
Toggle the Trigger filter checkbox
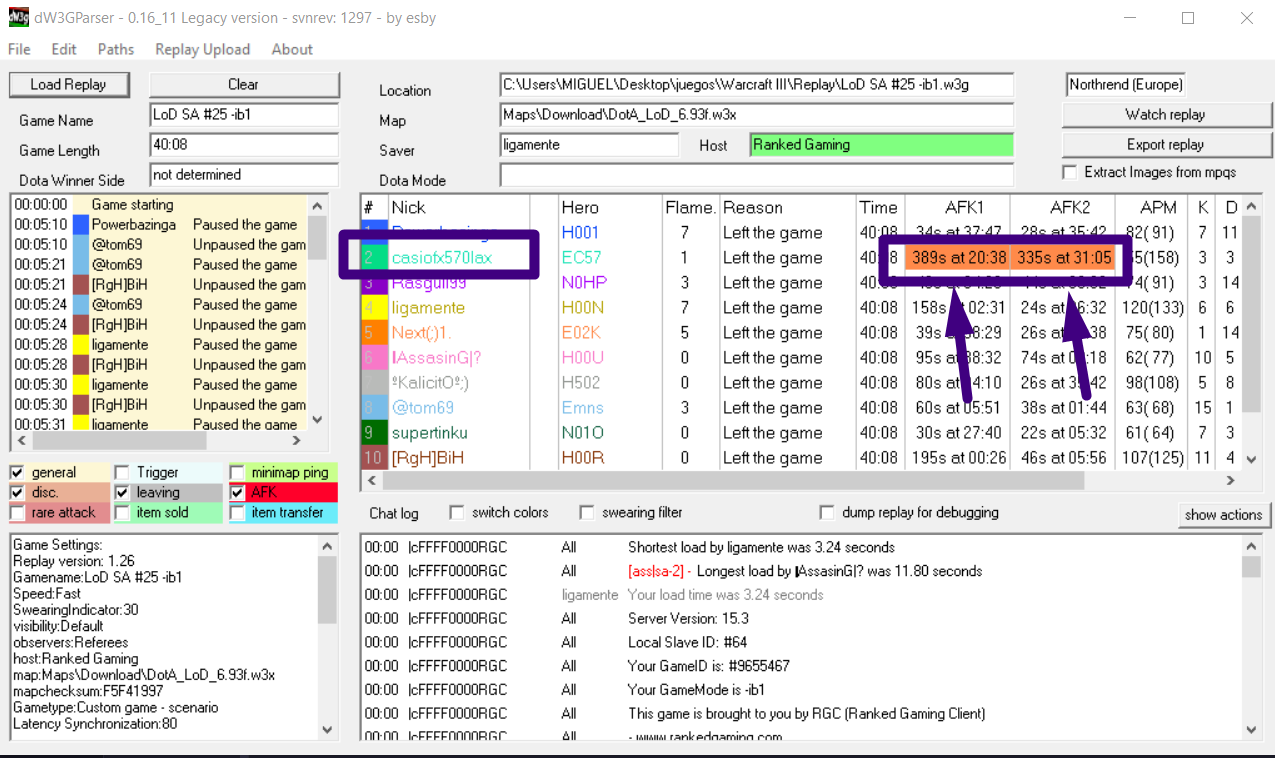[122, 473]
